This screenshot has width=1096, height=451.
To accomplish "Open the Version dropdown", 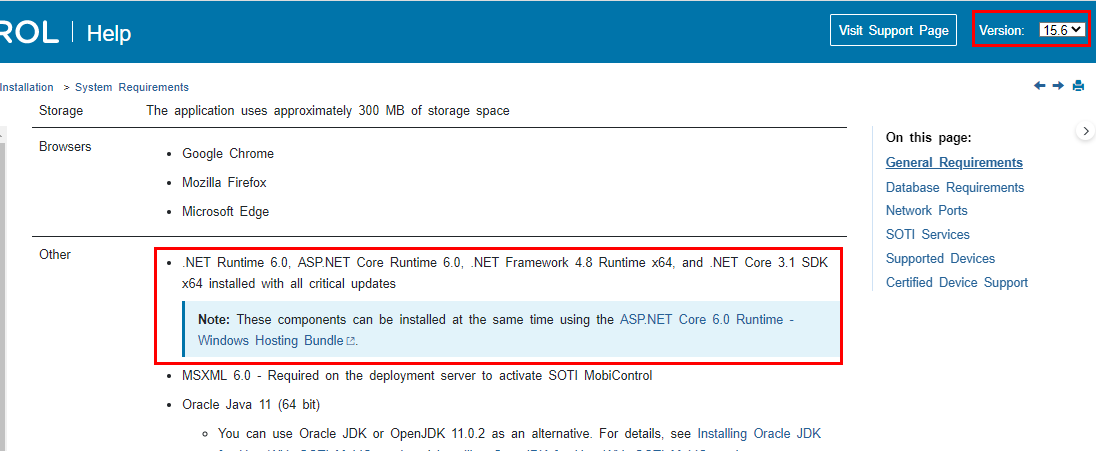I will click(x=1061, y=30).
